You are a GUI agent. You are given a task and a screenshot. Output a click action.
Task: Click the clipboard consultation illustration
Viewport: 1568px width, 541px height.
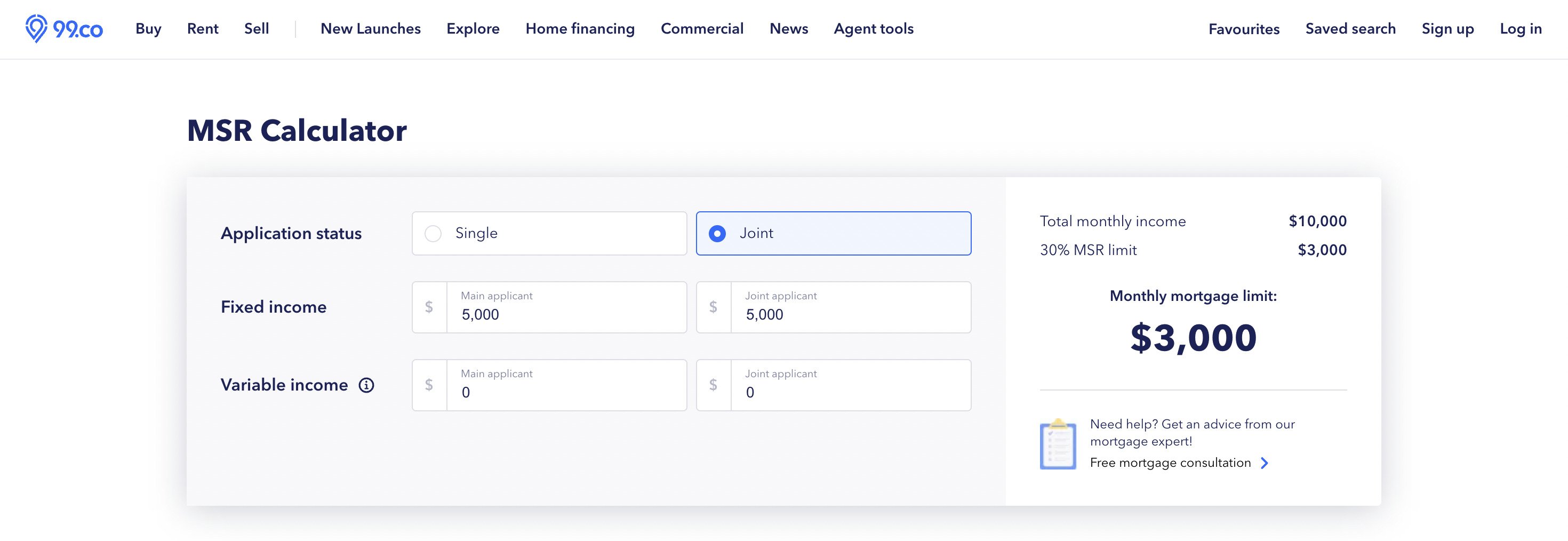1058,444
